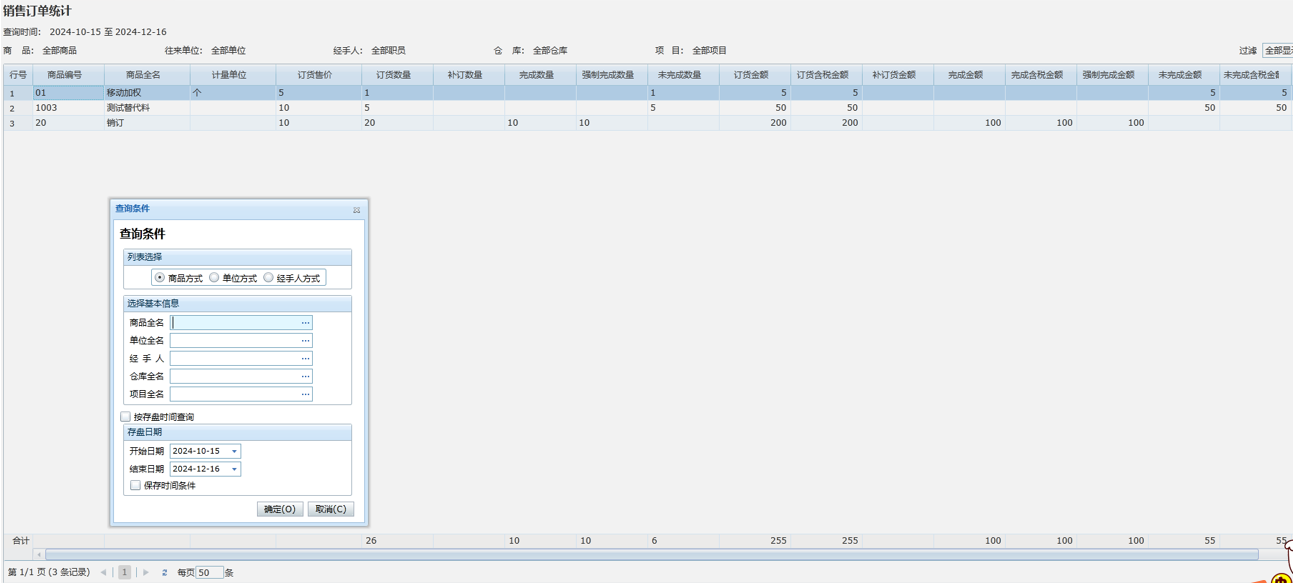The width and height of the screenshot is (1293, 583).
Task: Open the 过滤 filter dropdown at top right
Action: click(x=1277, y=51)
